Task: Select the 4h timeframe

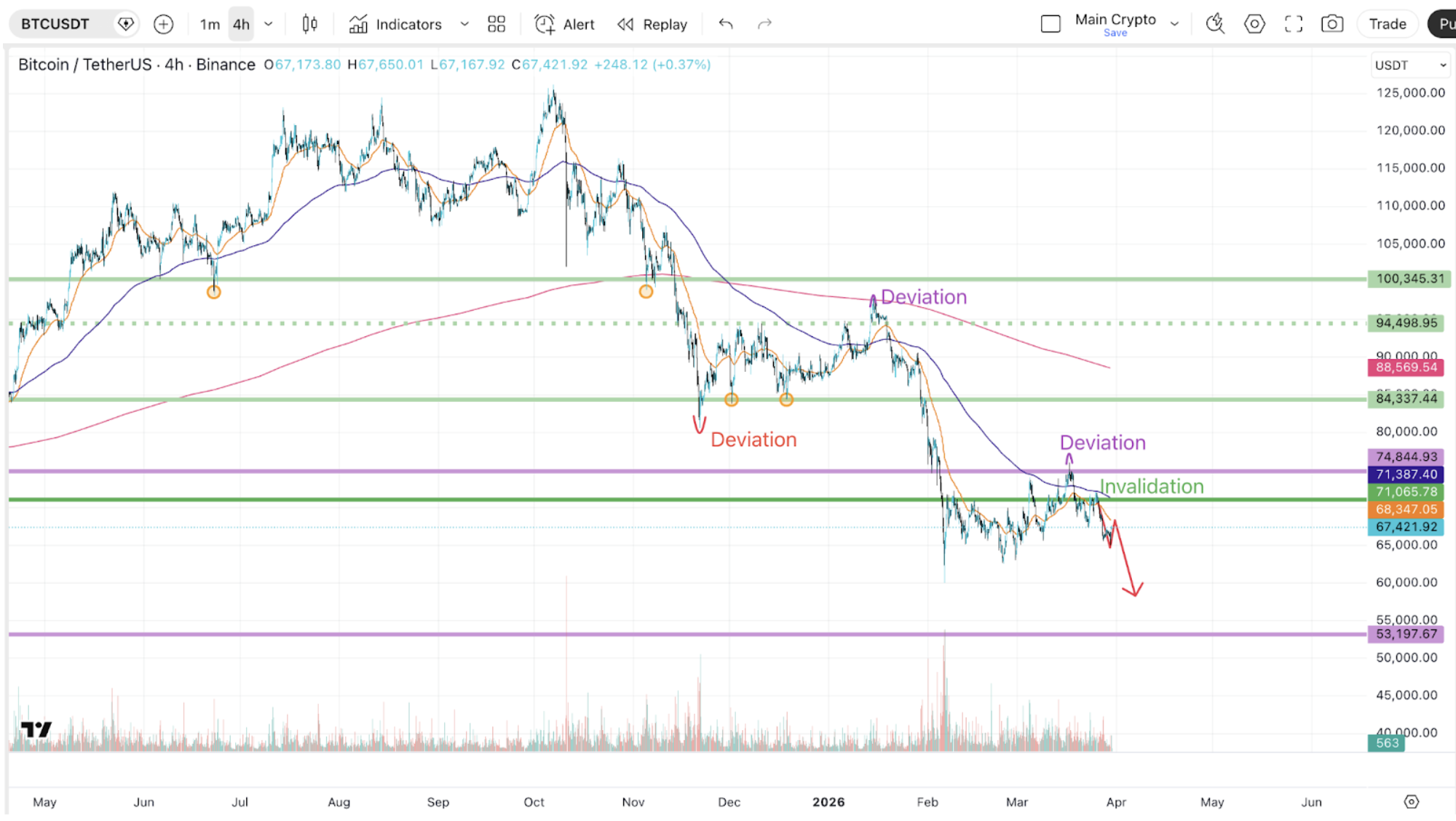Action: coord(241,24)
